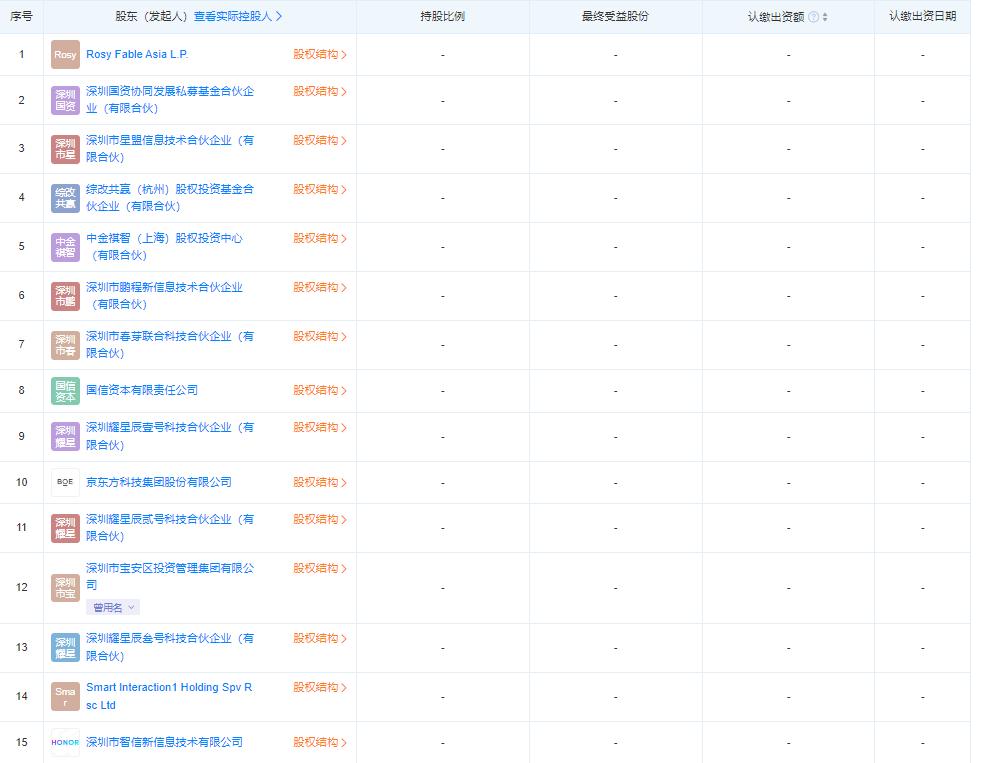The width and height of the screenshot is (982, 763).
Task: Click the 中金祺智 purple logo icon
Action: coord(65,247)
